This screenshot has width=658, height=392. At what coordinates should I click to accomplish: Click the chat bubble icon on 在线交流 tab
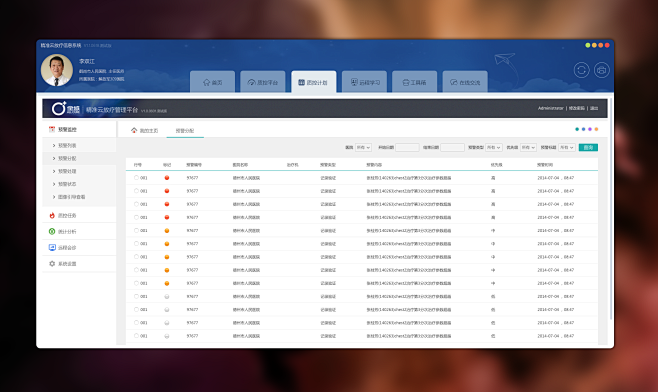coord(454,82)
